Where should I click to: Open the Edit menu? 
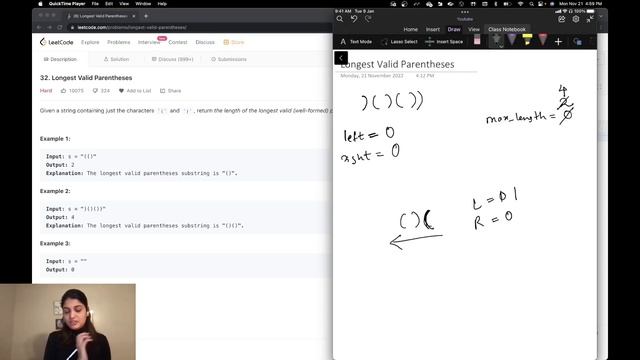109,4
